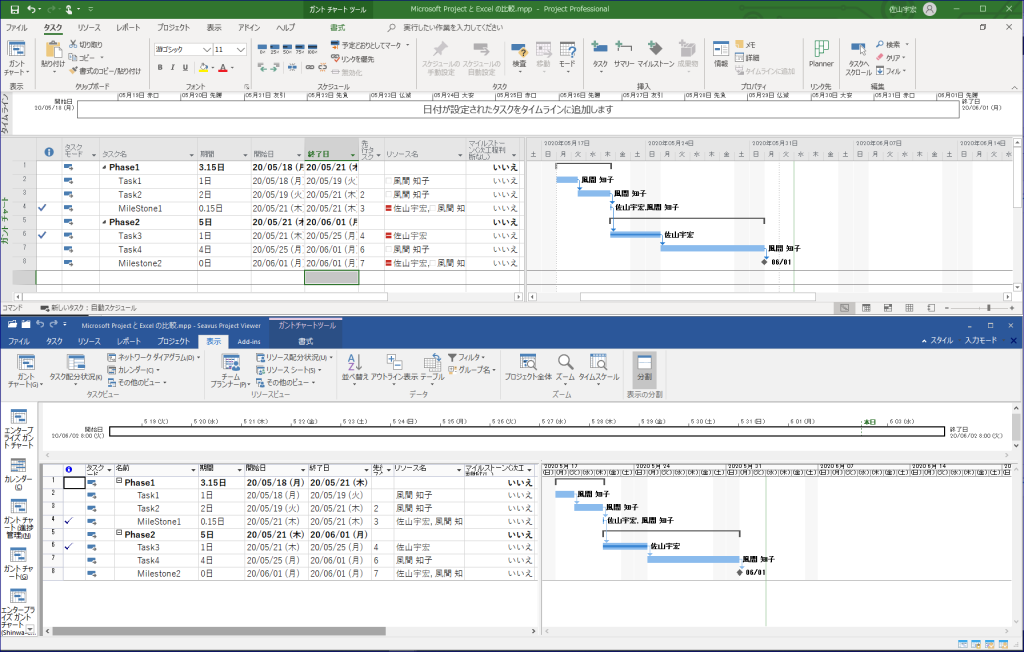Click Team Planner (チームプランナー) in Seavus
The image size is (1024, 652).
(x=231, y=371)
